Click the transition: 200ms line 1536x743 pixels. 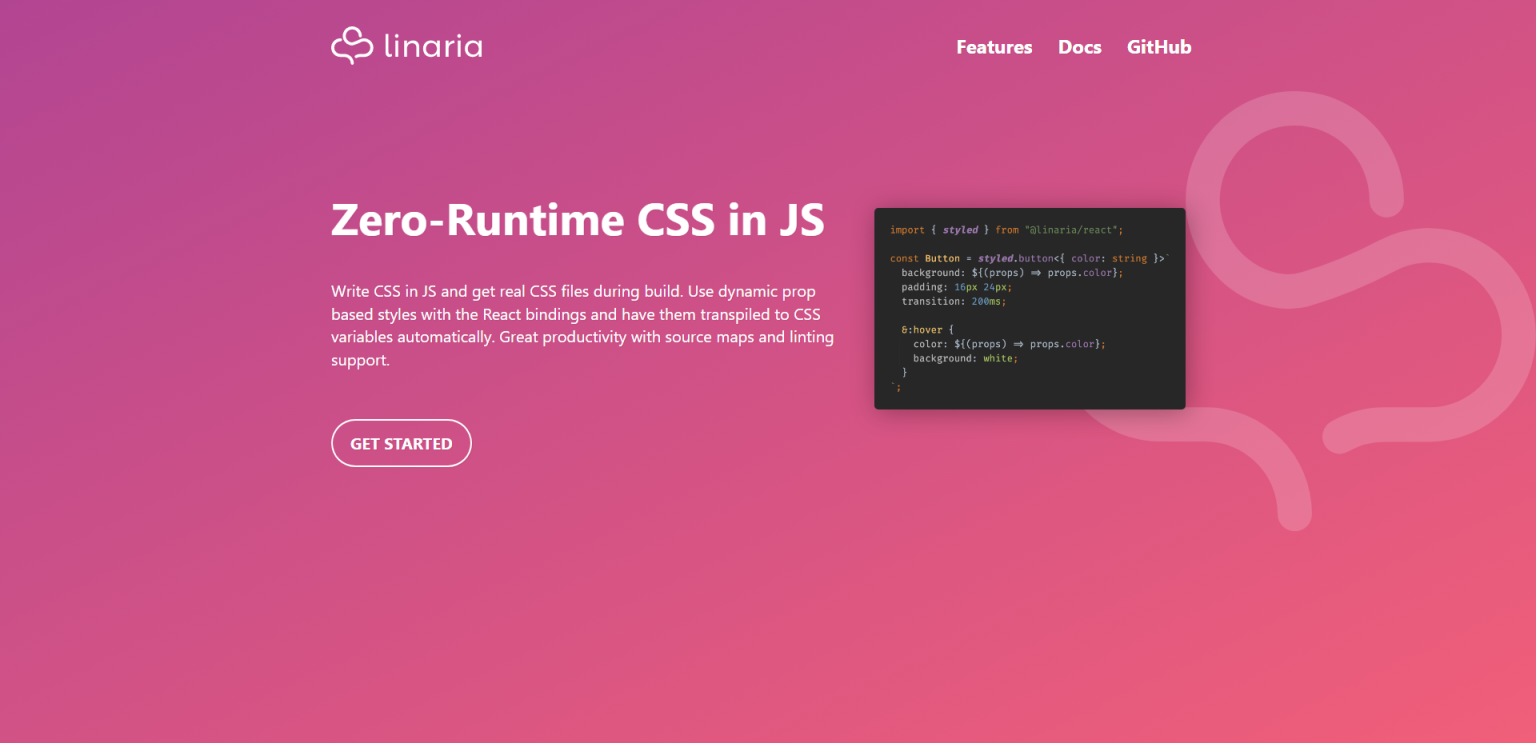(x=950, y=300)
